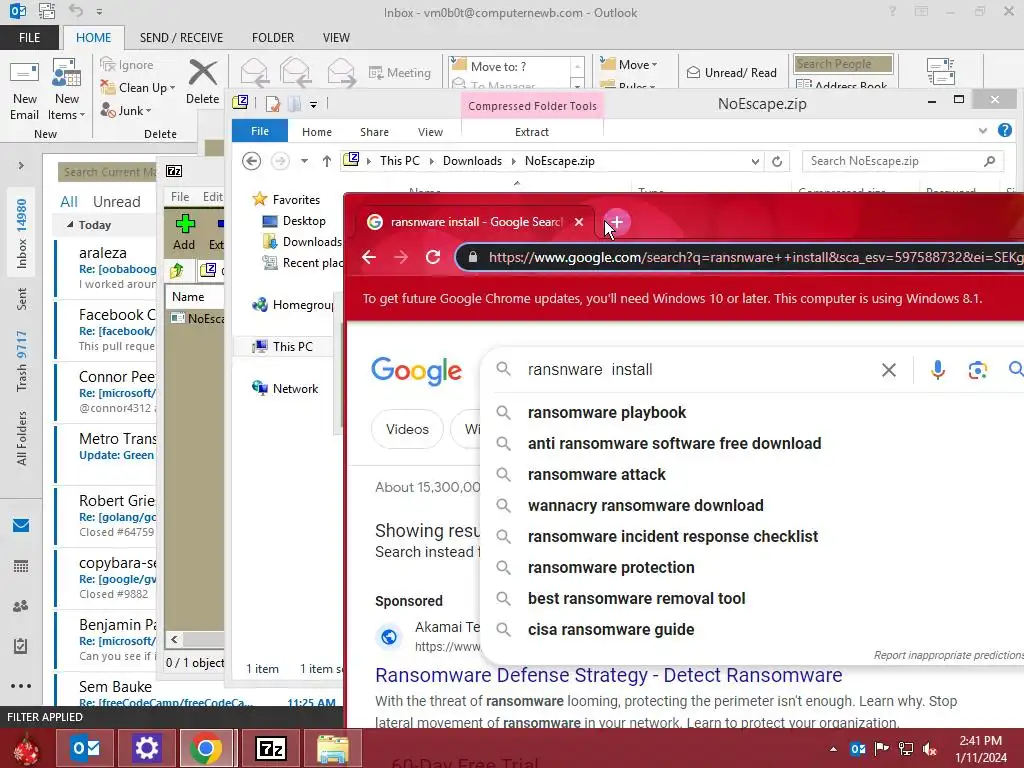The image size is (1024, 768).
Task: Select All filter in Outlook list
Action: pyautogui.click(x=69, y=201)
